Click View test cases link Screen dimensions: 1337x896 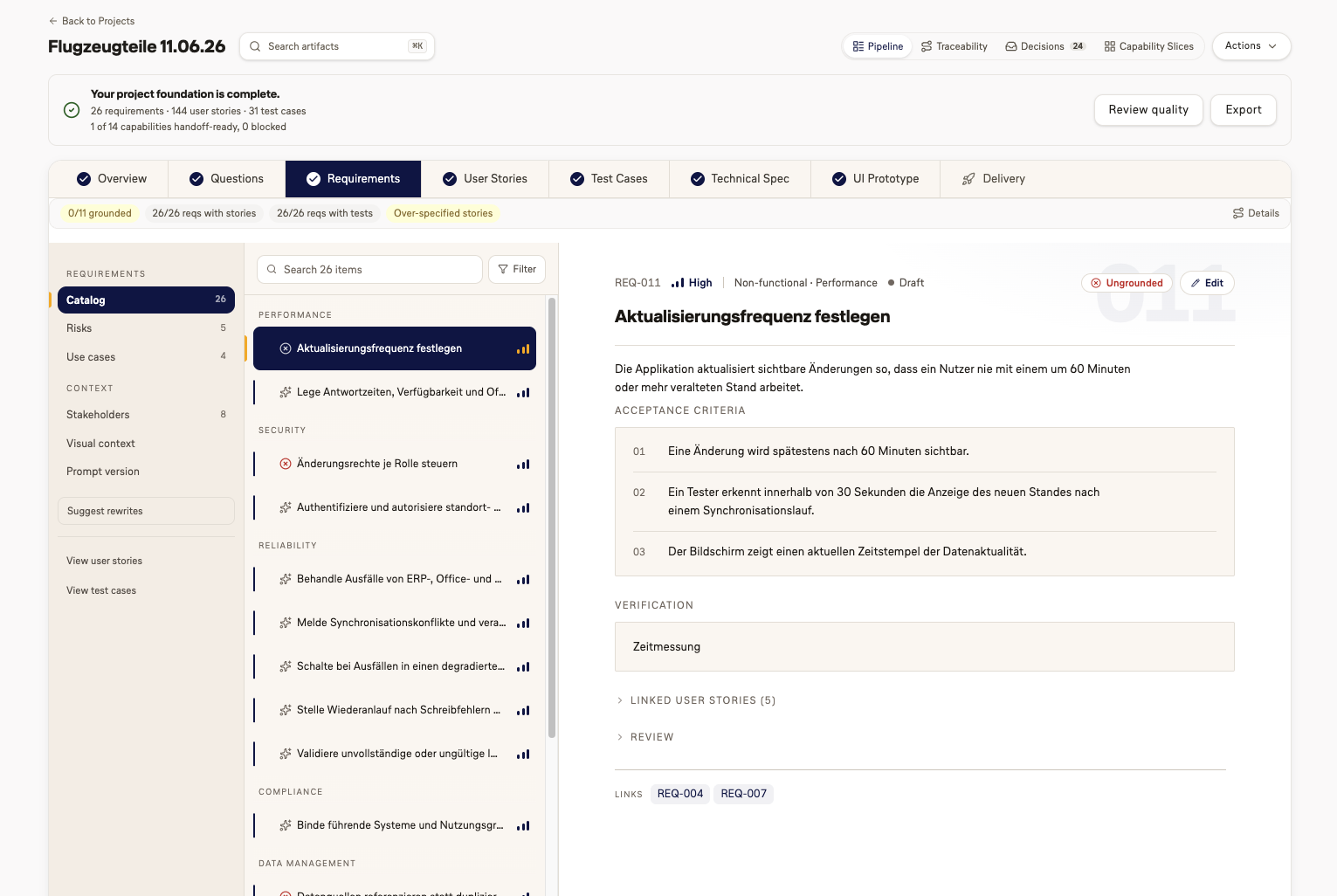pos(101,590)
